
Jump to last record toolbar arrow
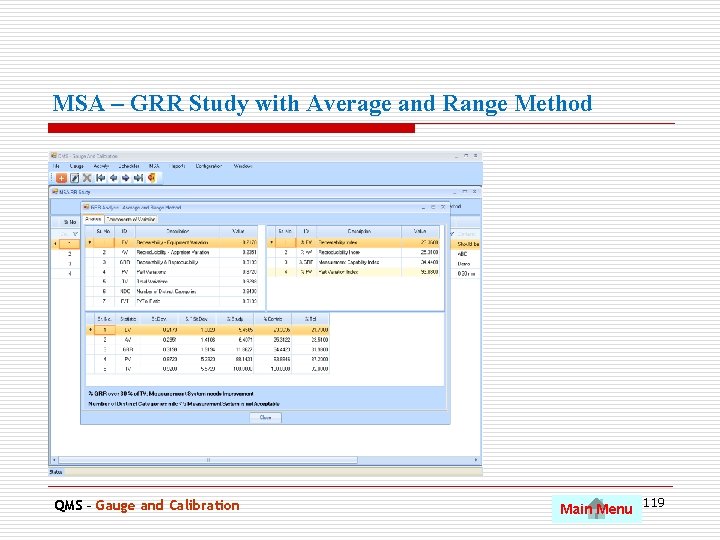[138, 178]
